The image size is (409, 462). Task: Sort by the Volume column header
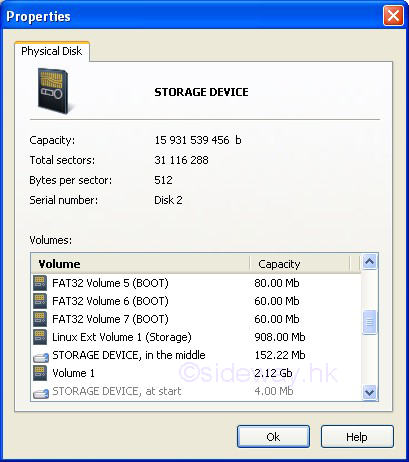[140, 264]
